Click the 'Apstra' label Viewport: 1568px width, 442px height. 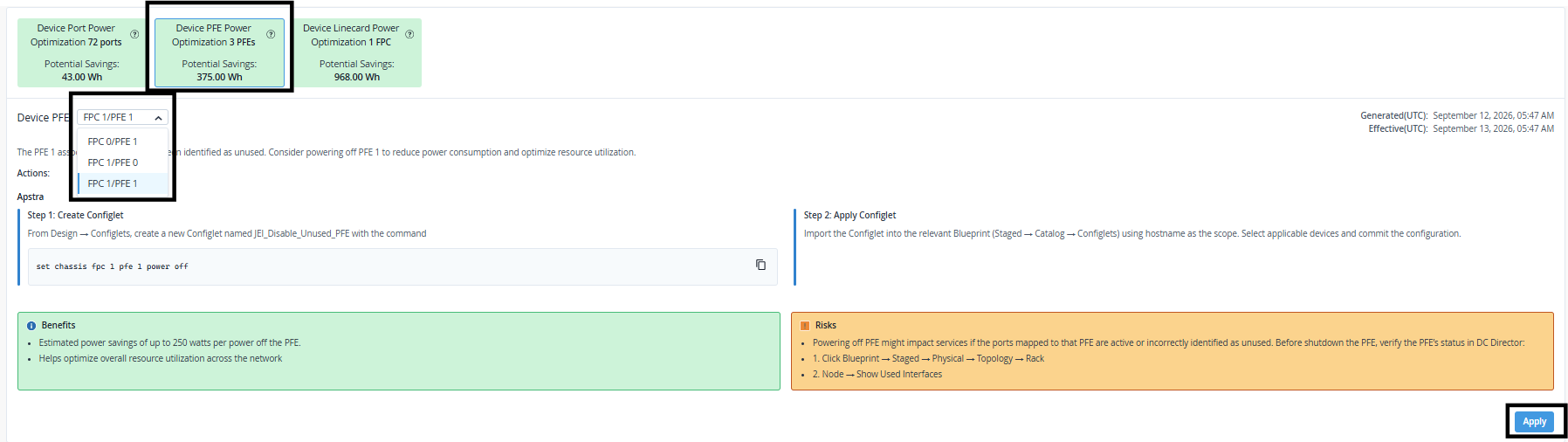click(x=31, y=197)
